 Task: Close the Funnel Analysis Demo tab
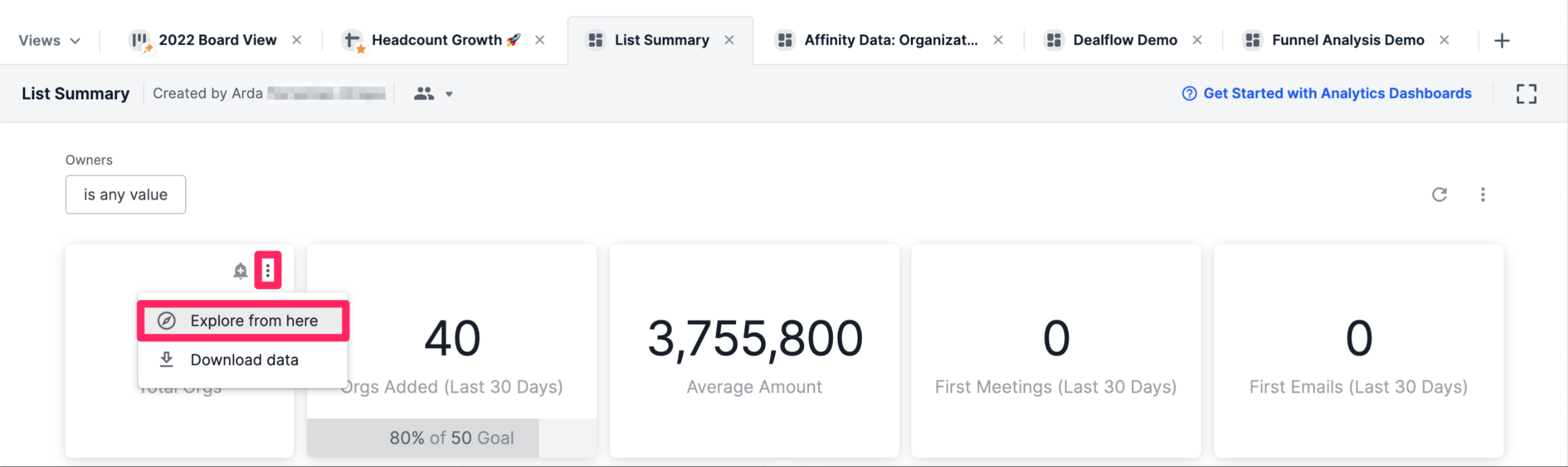(x=1444, y=40)
